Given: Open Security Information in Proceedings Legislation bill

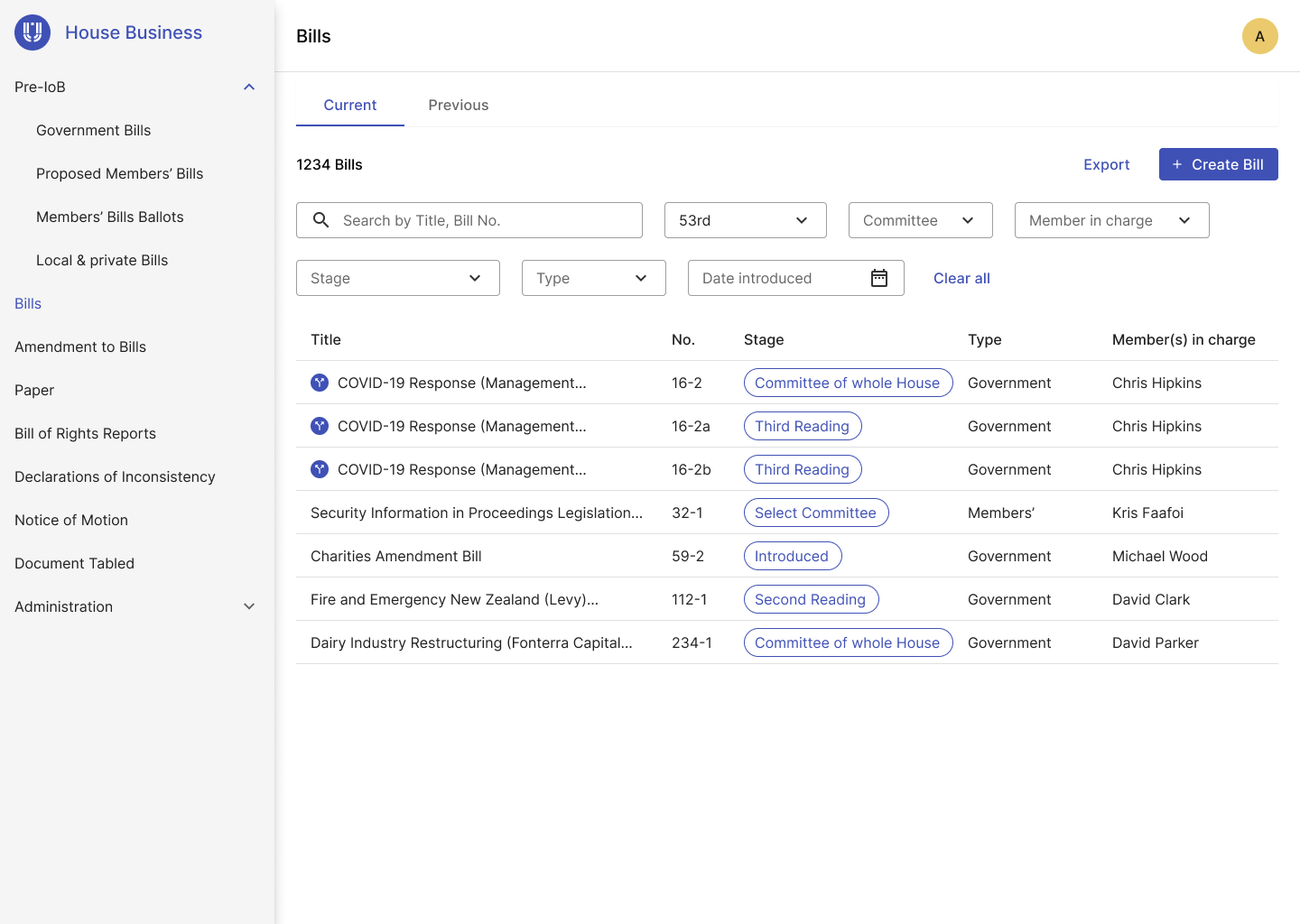Looking at the screenshot, I should pyautogui.click(x=477, y=513).
